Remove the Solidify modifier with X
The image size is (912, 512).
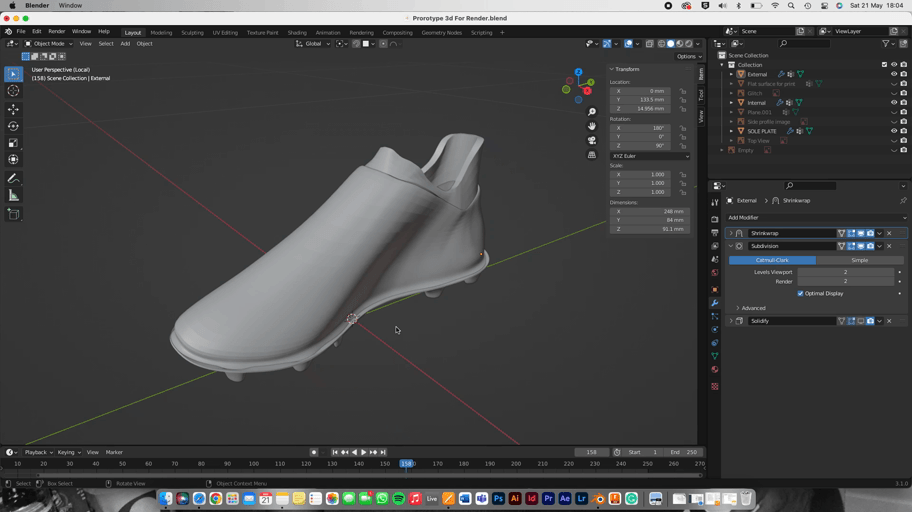click(x=889, y=321)
